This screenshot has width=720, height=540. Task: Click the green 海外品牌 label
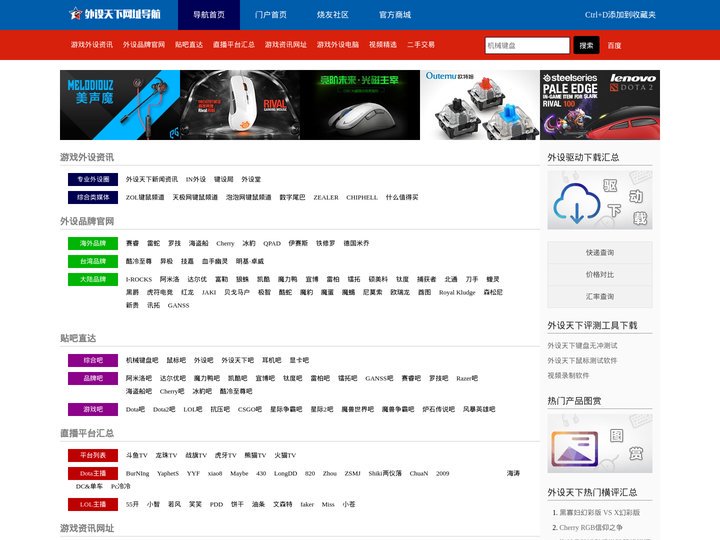pyautogui.click(x=93, y=243)
